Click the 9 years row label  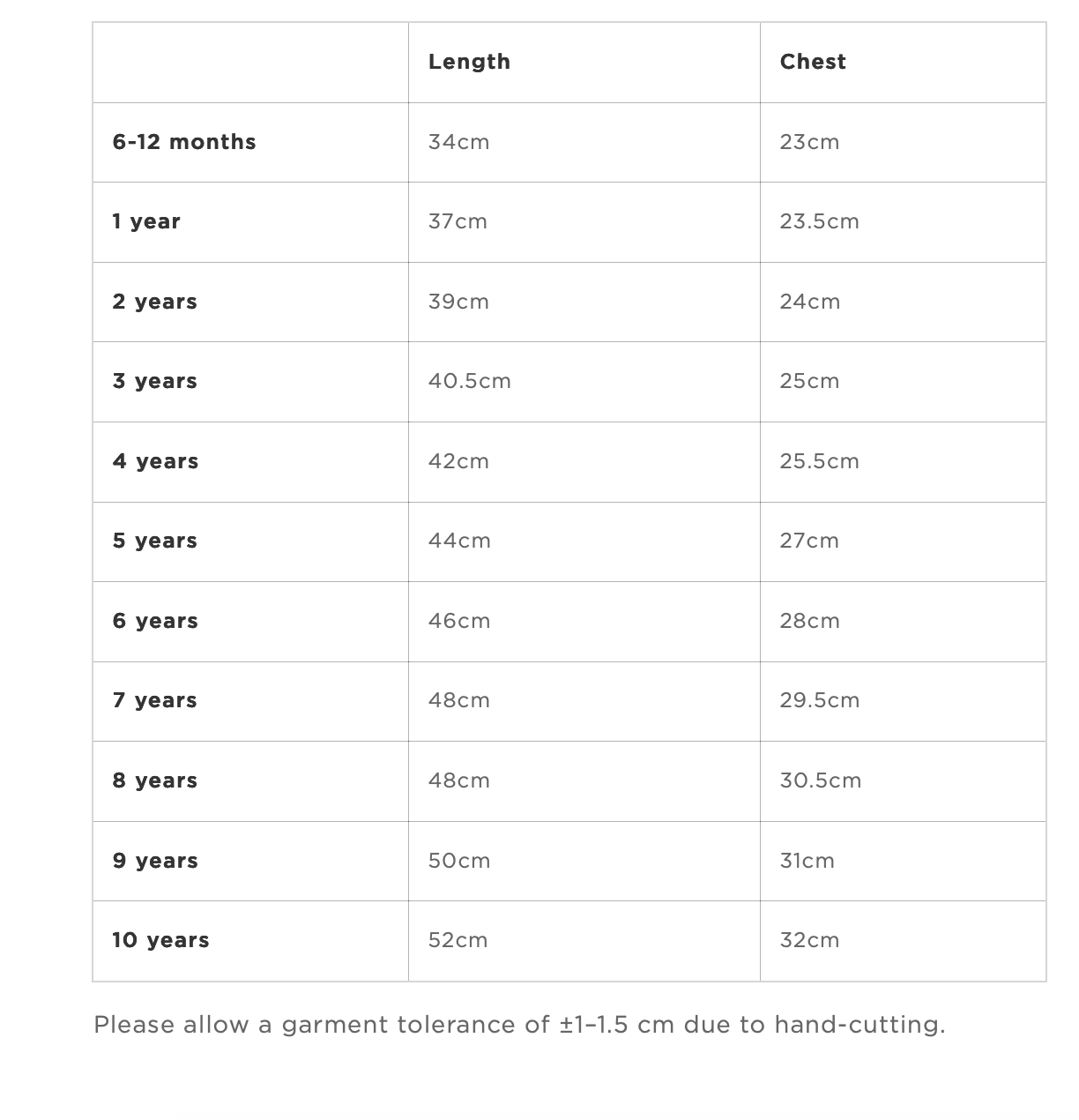point(155,861)
